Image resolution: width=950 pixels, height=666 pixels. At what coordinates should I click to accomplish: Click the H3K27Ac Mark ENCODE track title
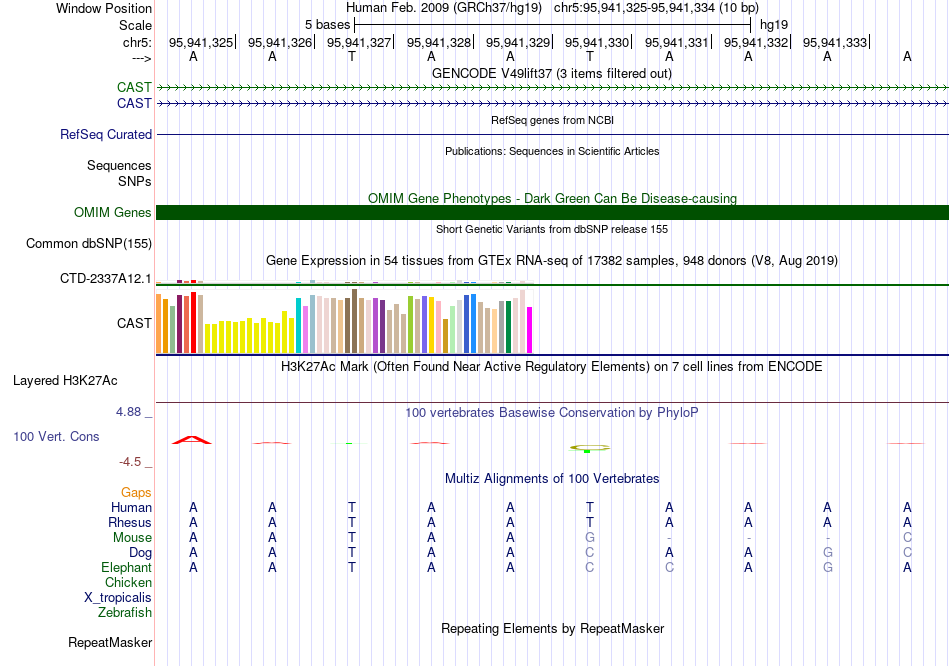pos(551,367)
